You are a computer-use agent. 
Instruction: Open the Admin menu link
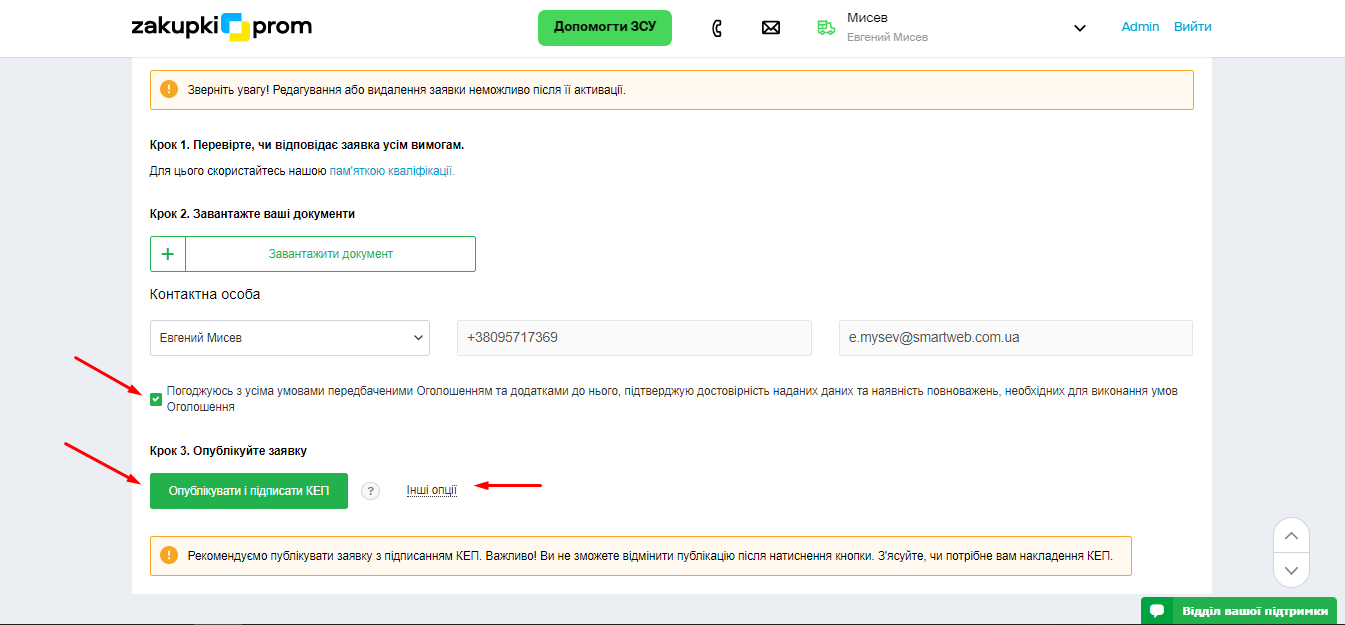[1140, 27]
